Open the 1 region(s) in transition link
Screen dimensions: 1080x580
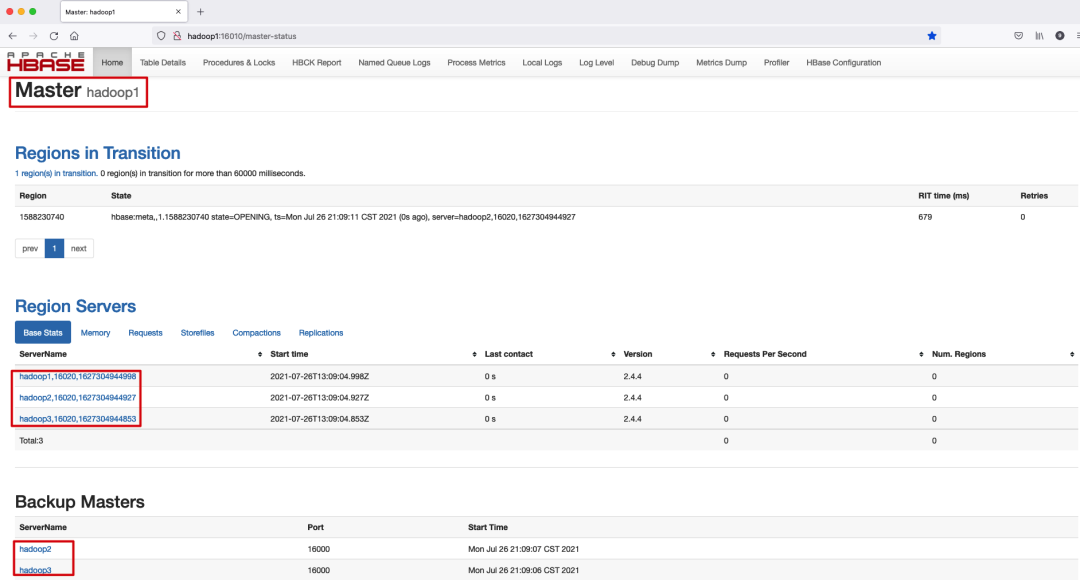point(56,174)
